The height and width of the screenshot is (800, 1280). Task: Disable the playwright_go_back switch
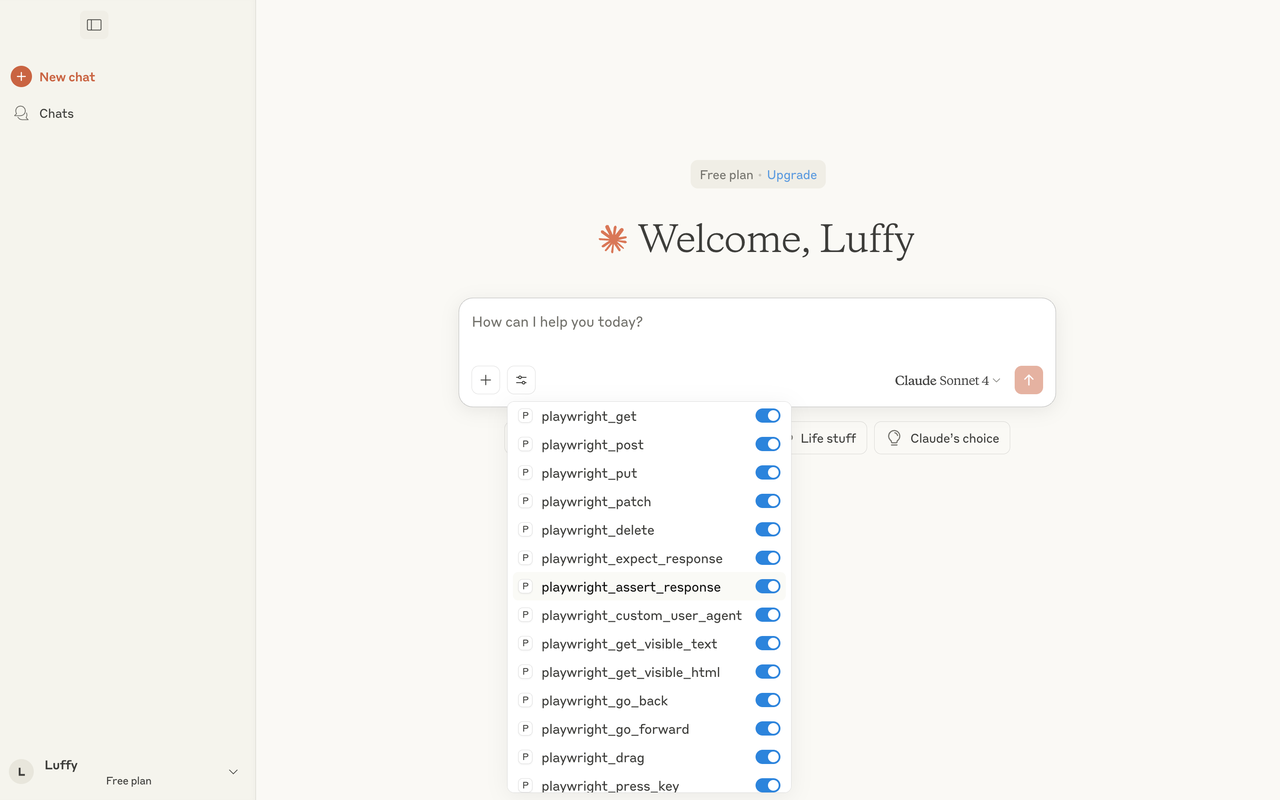768,701
